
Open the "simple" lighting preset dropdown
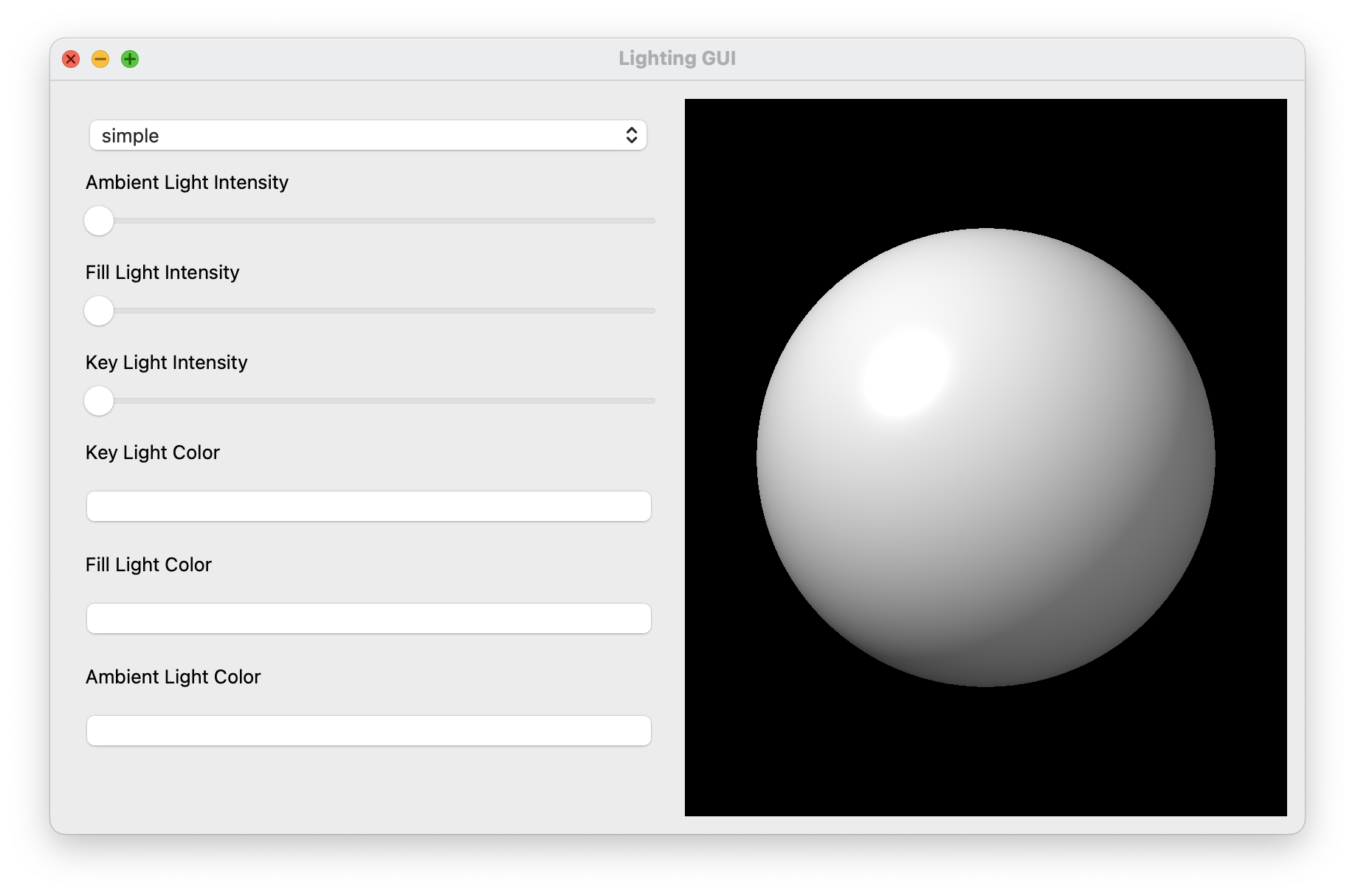(x=367, y=136)
